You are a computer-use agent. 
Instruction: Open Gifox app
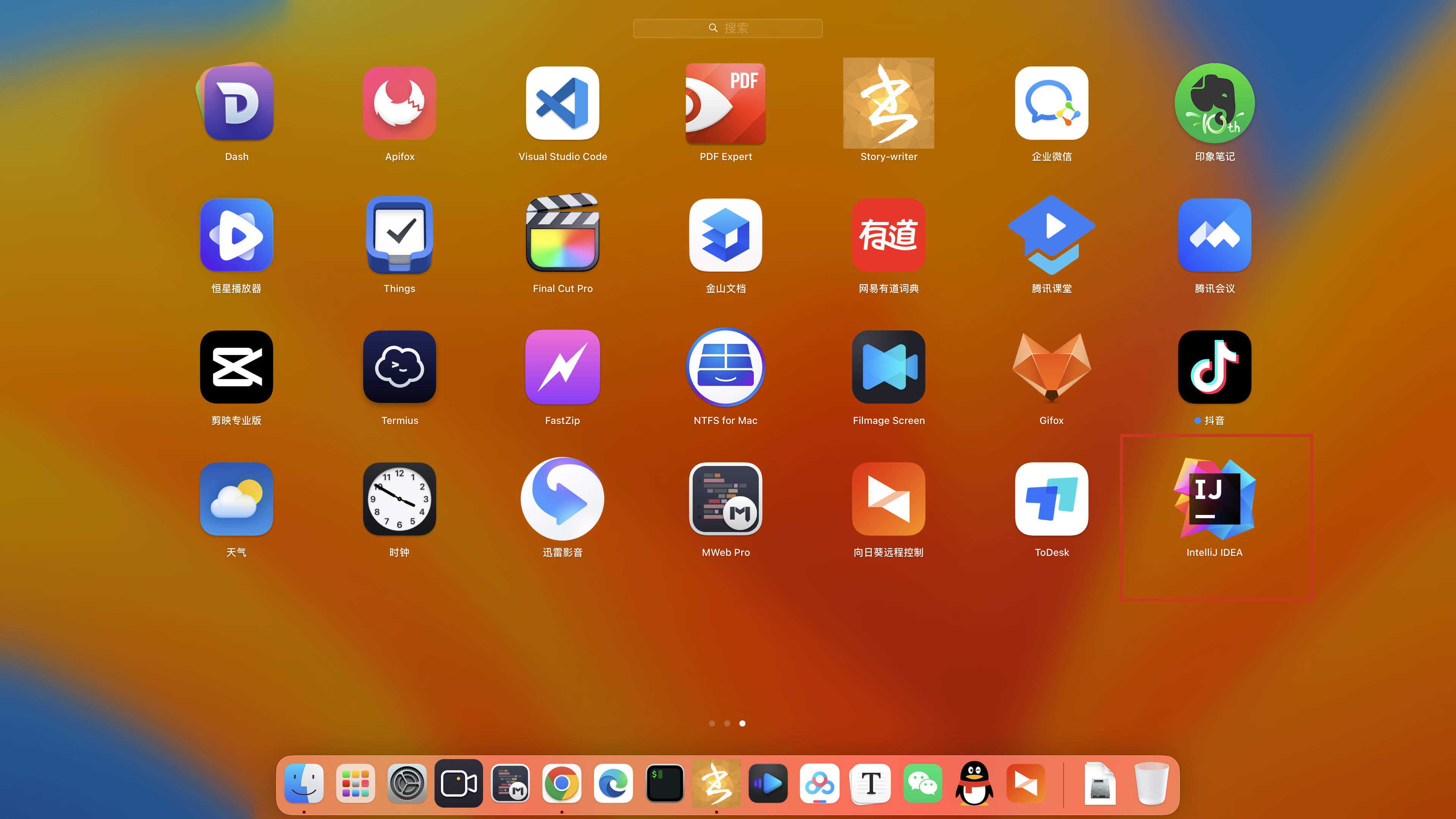click(x=1051, y=367)
